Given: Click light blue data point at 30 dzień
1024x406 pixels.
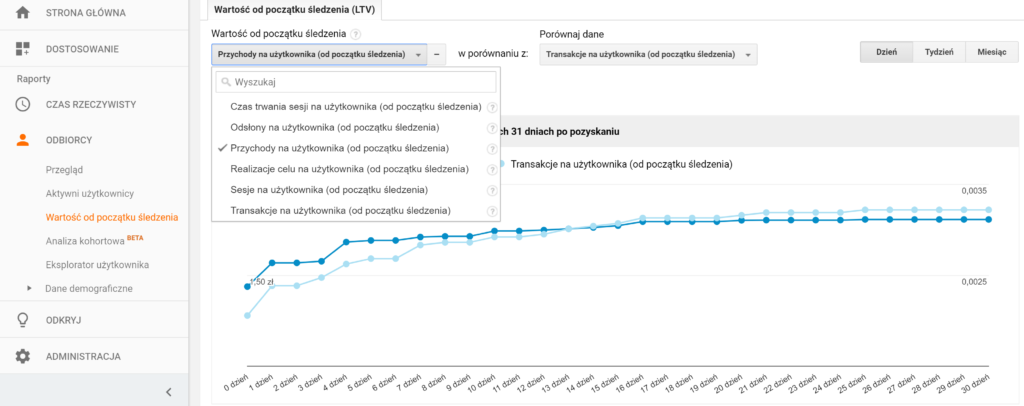Looking at the screenshot, I should coord(989,210).
